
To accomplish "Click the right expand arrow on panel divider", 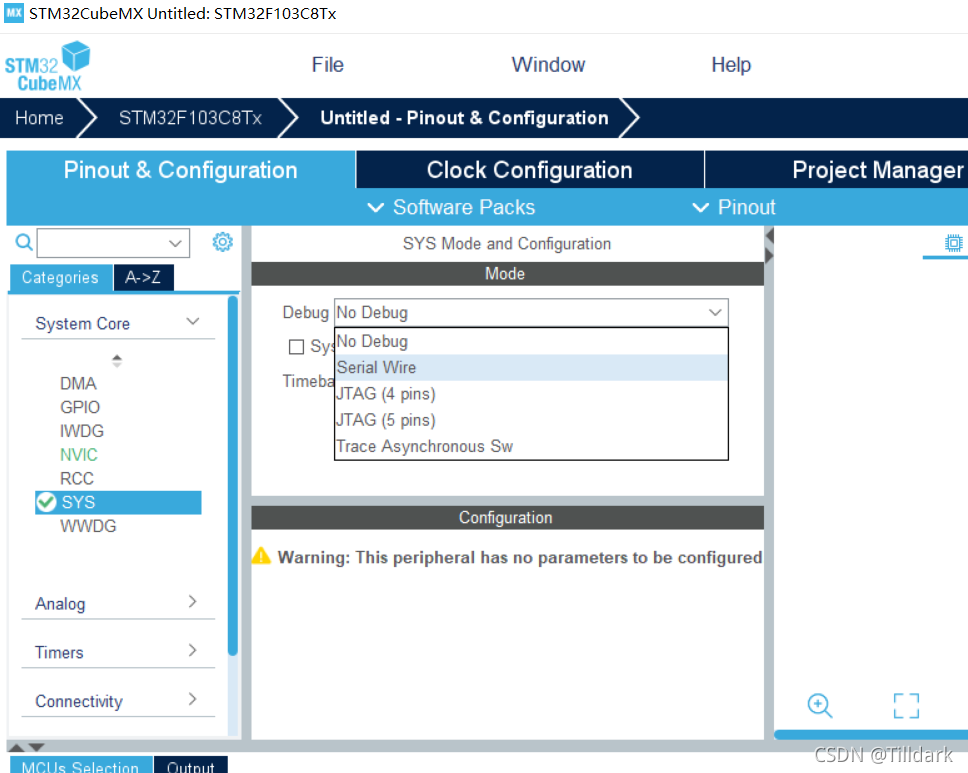I will click(x=769, y=255).
